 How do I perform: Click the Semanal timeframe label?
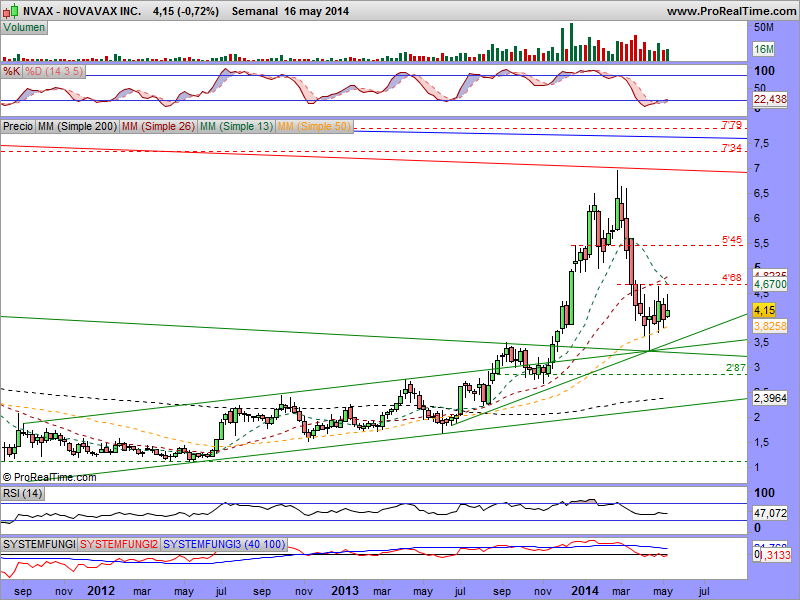(x=255, y=11)
